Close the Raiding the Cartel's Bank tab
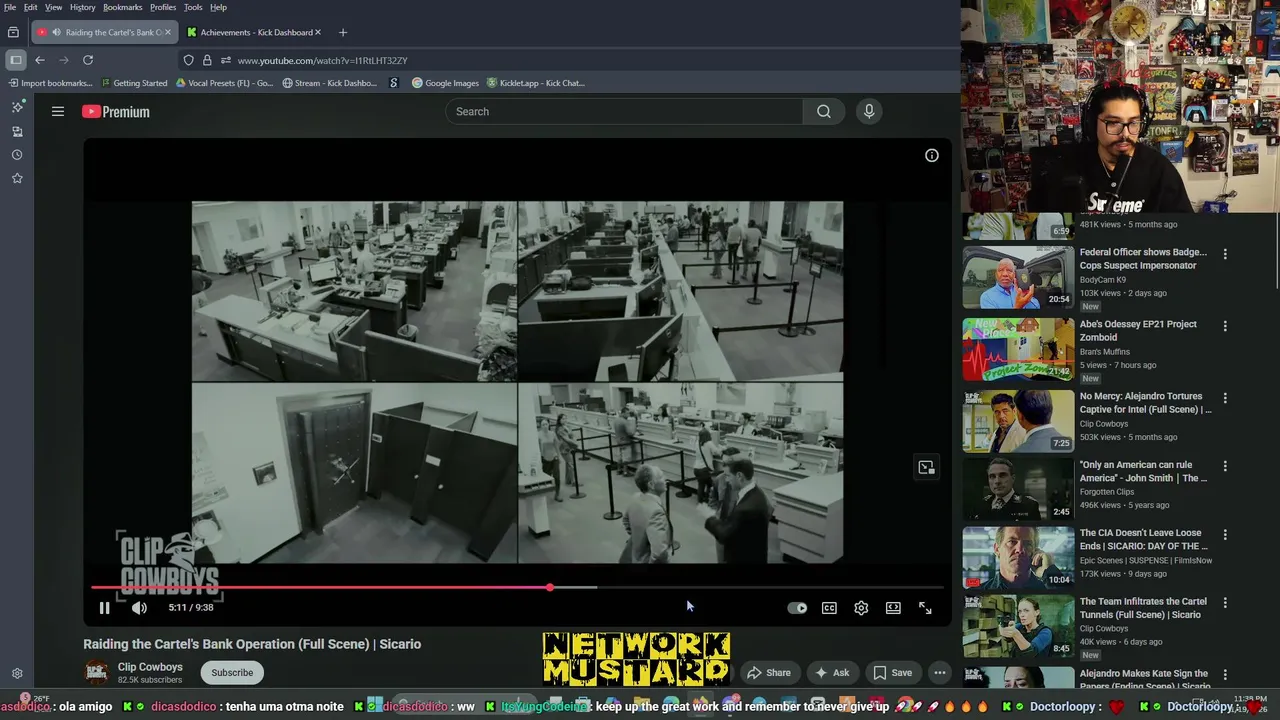The height and width of the screenshot is (720, 1280). coord(167,32)
